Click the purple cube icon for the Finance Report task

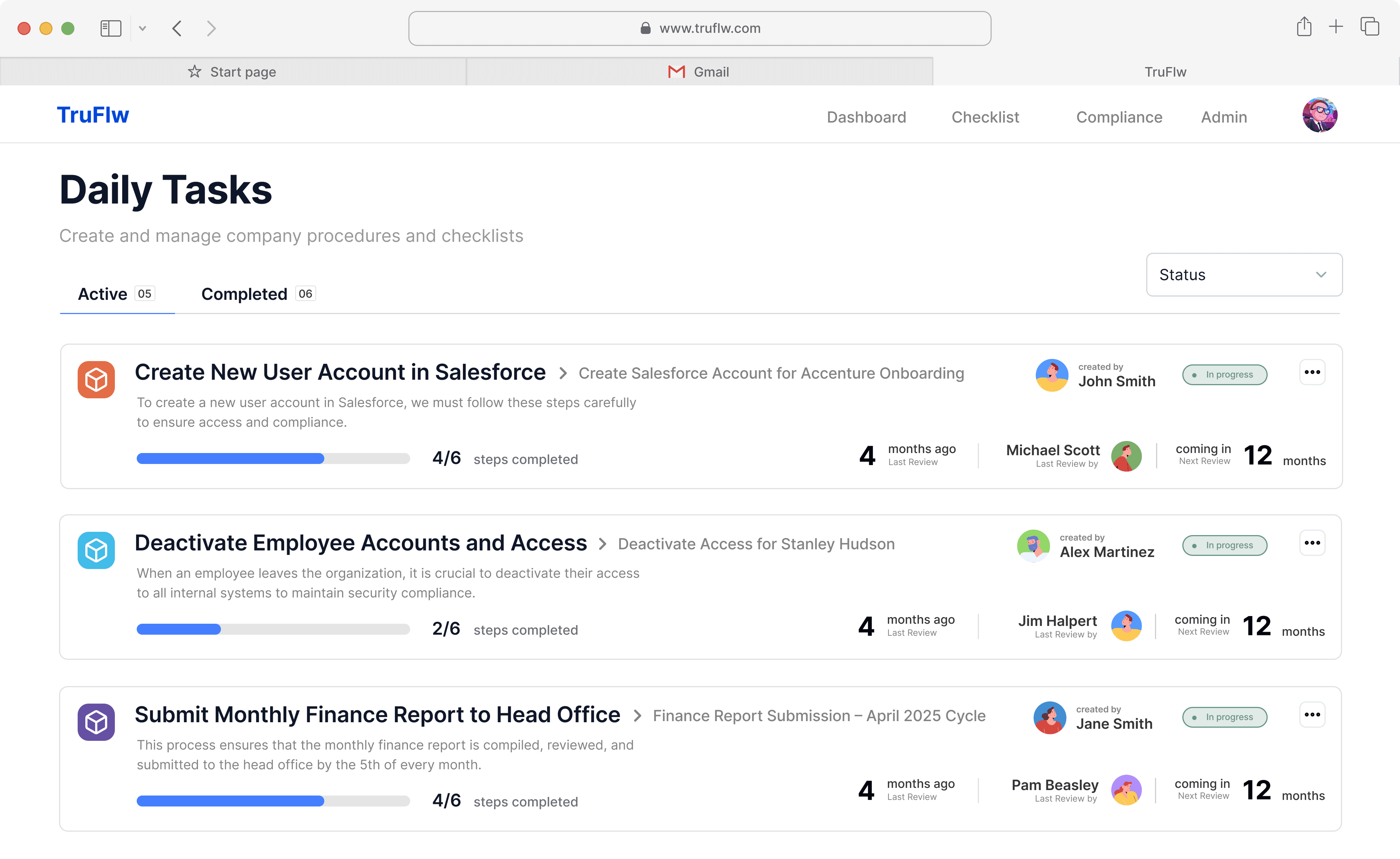point(96,722)
